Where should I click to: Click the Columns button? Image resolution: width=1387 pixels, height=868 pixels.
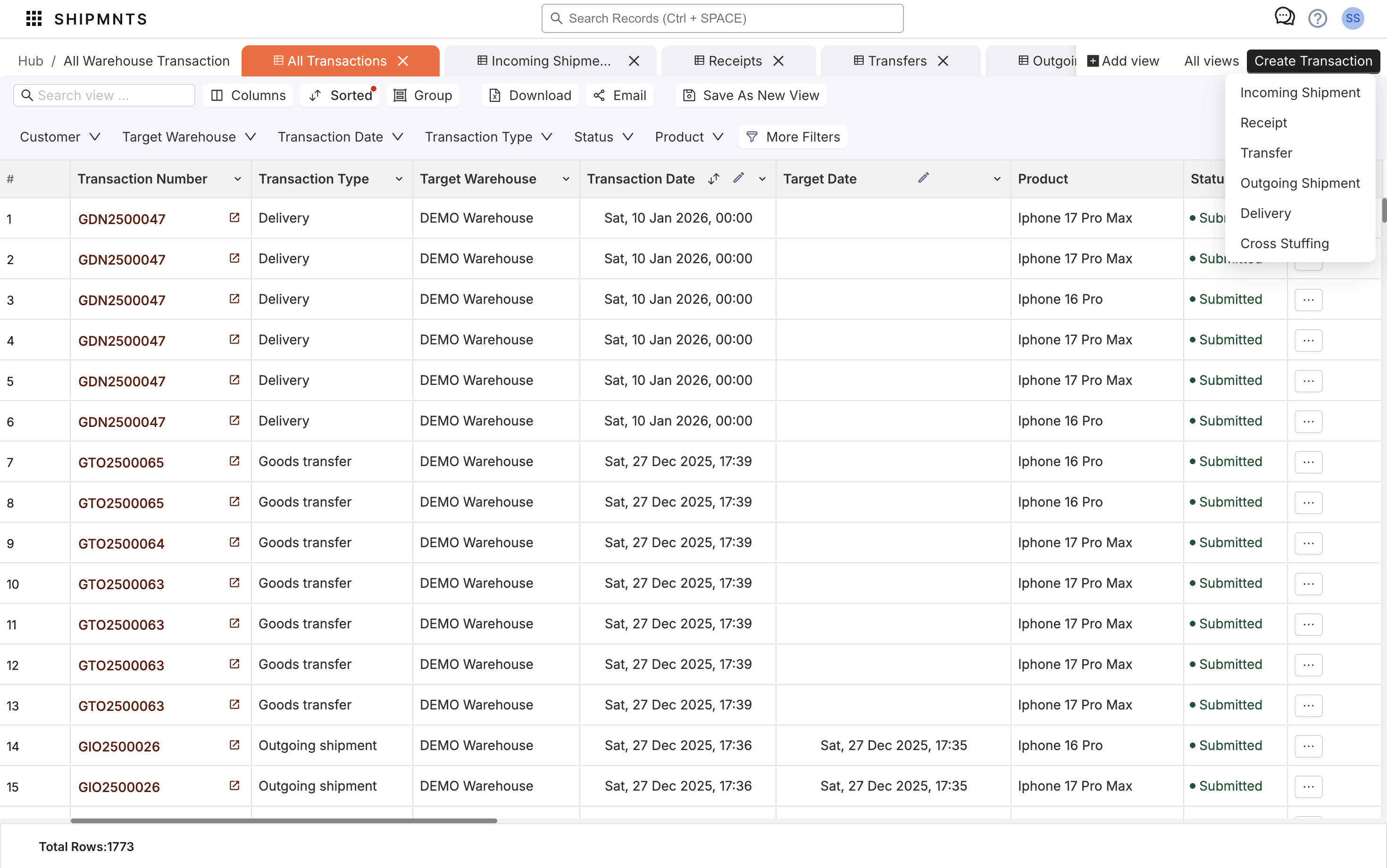(248, 95)
